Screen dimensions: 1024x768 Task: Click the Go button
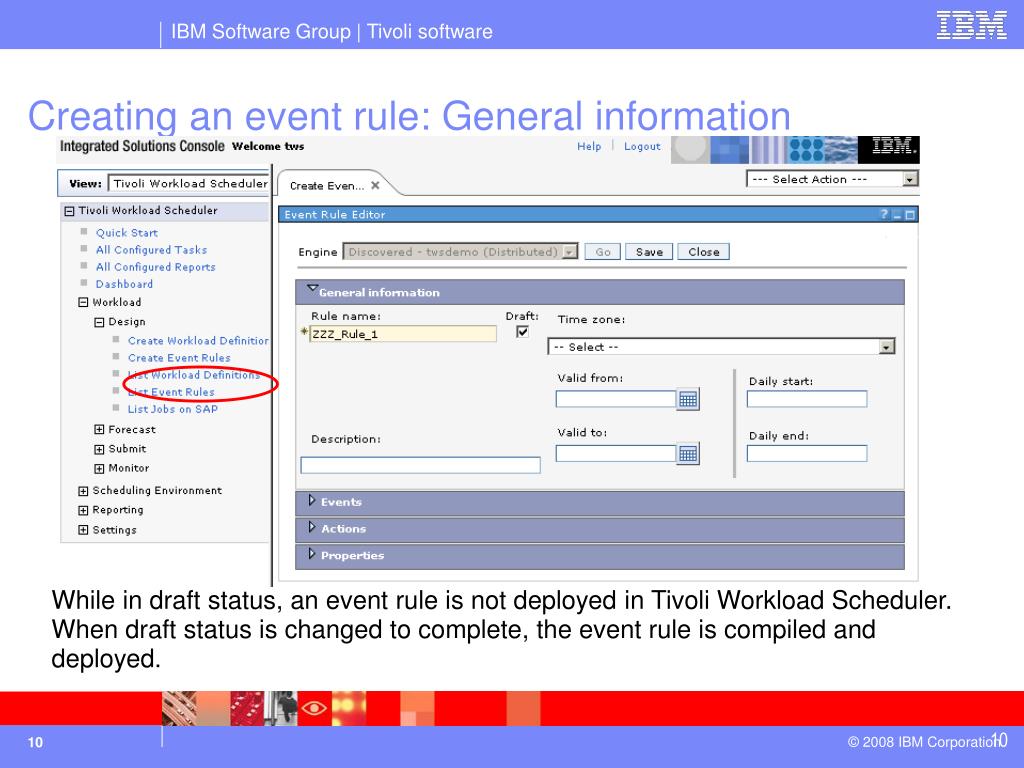click(x=603, y=252)
